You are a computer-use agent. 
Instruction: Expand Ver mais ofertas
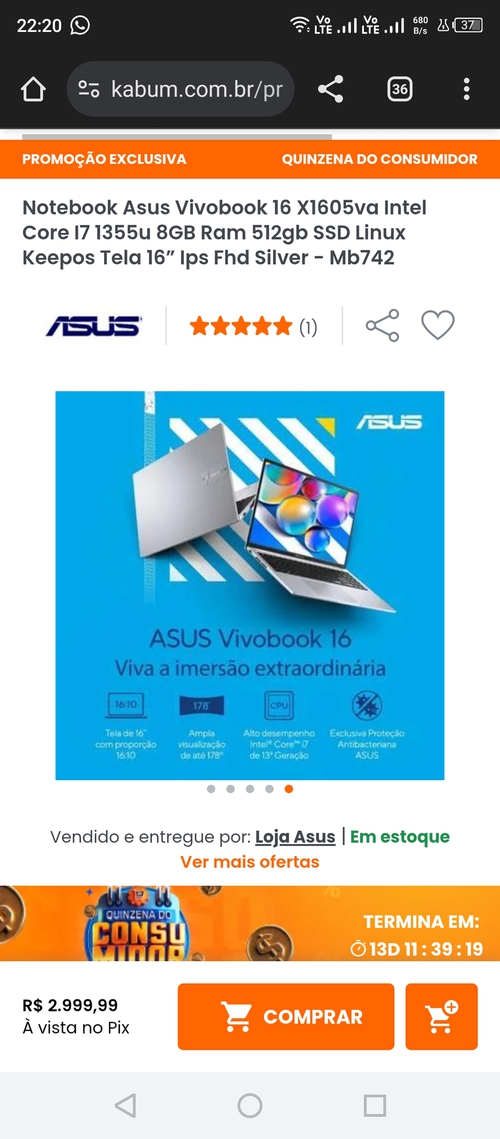[x=250, y=862]
